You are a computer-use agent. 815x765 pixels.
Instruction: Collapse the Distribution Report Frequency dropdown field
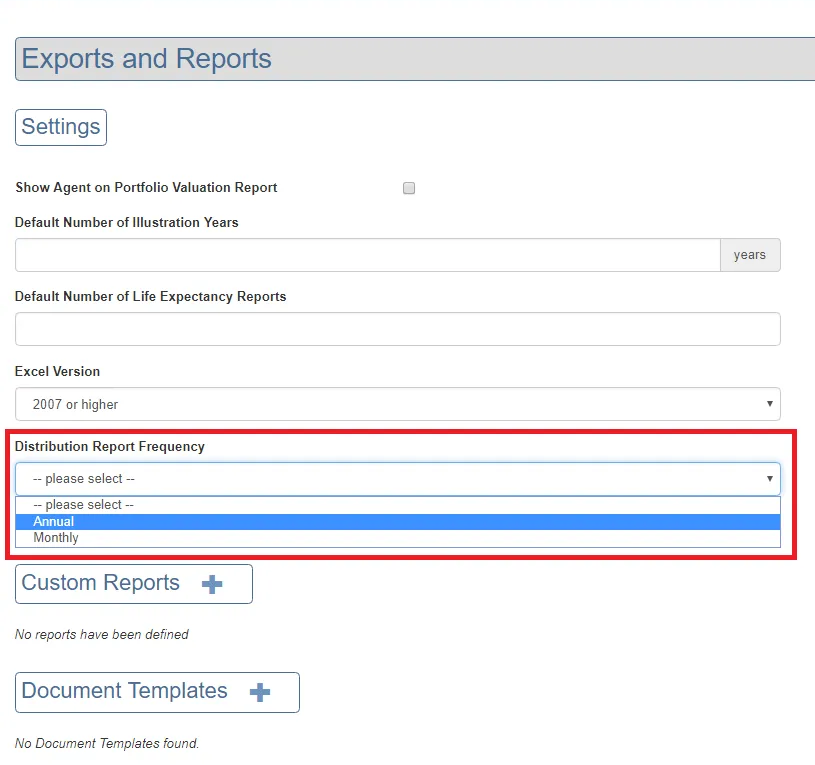(397, 479)
